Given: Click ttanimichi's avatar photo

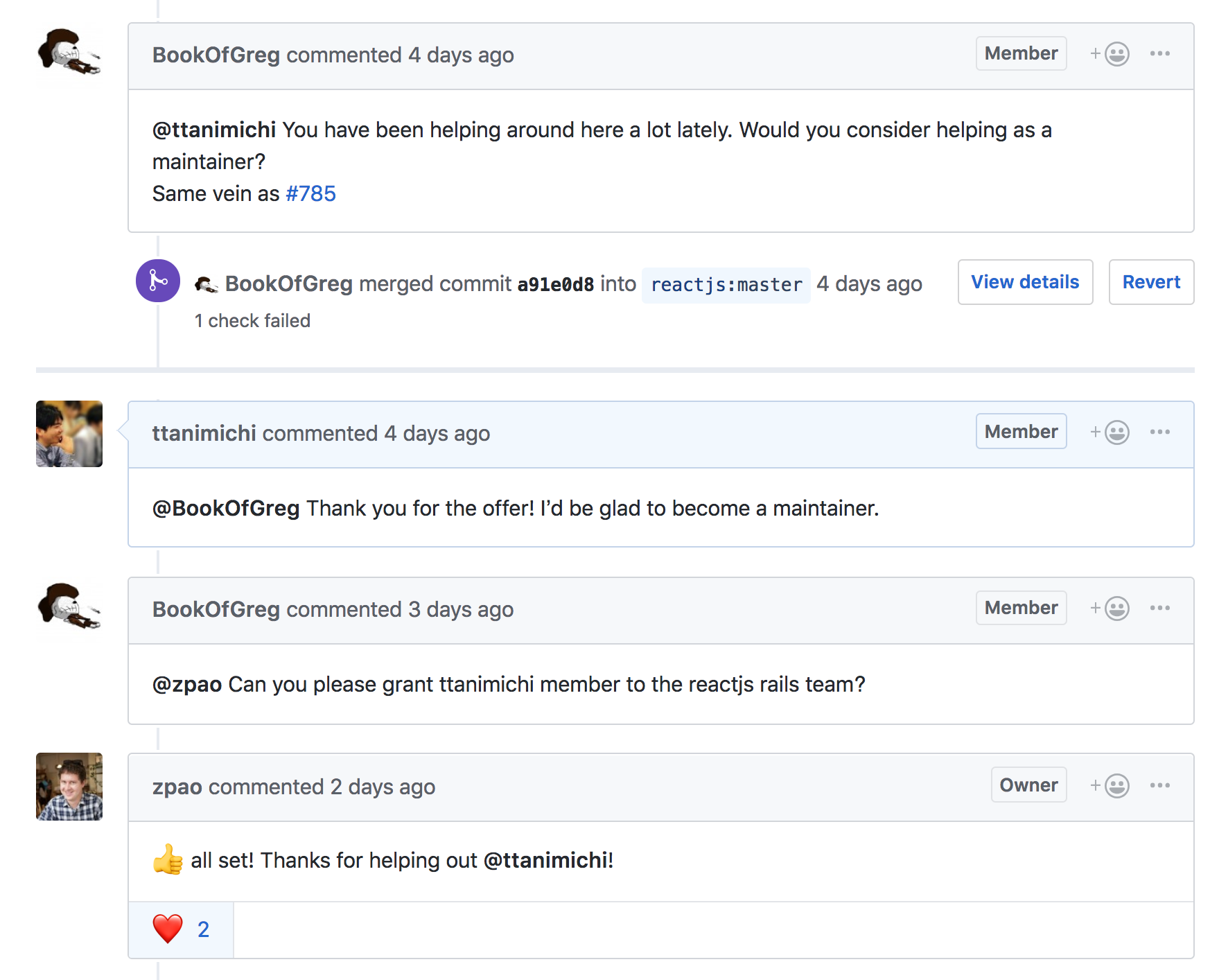Looking at the screenshot, I should pyautogui.click(x=69, y=434).
